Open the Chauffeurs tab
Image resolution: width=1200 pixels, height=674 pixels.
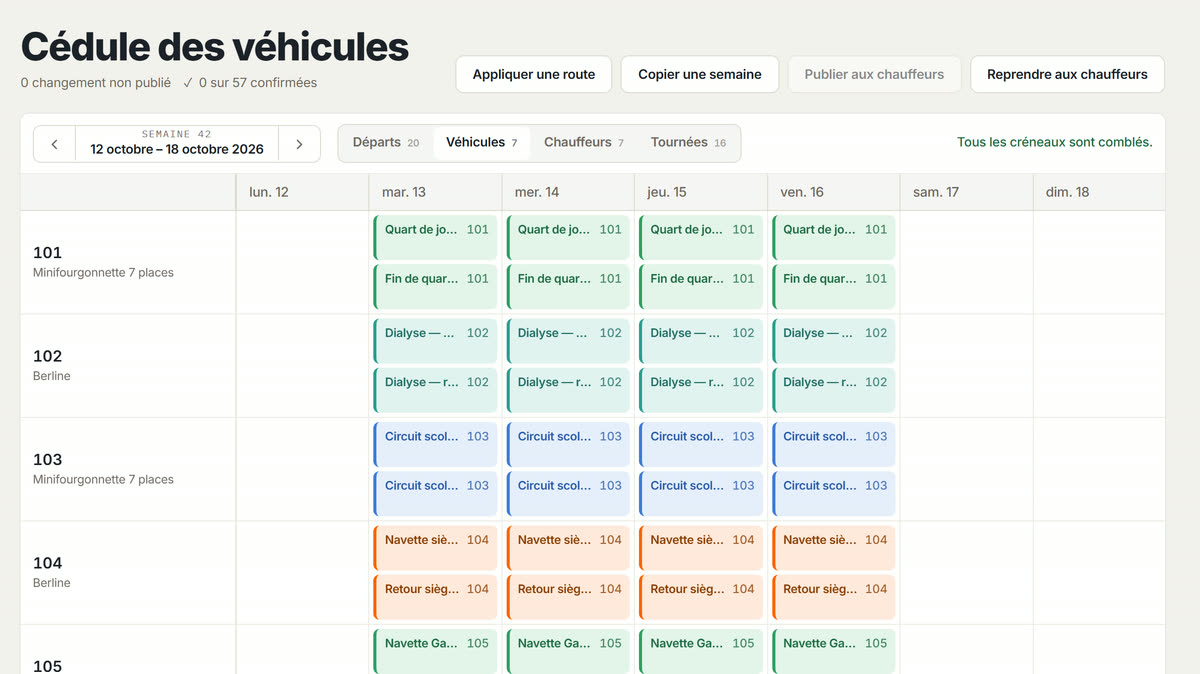point(584,143)
